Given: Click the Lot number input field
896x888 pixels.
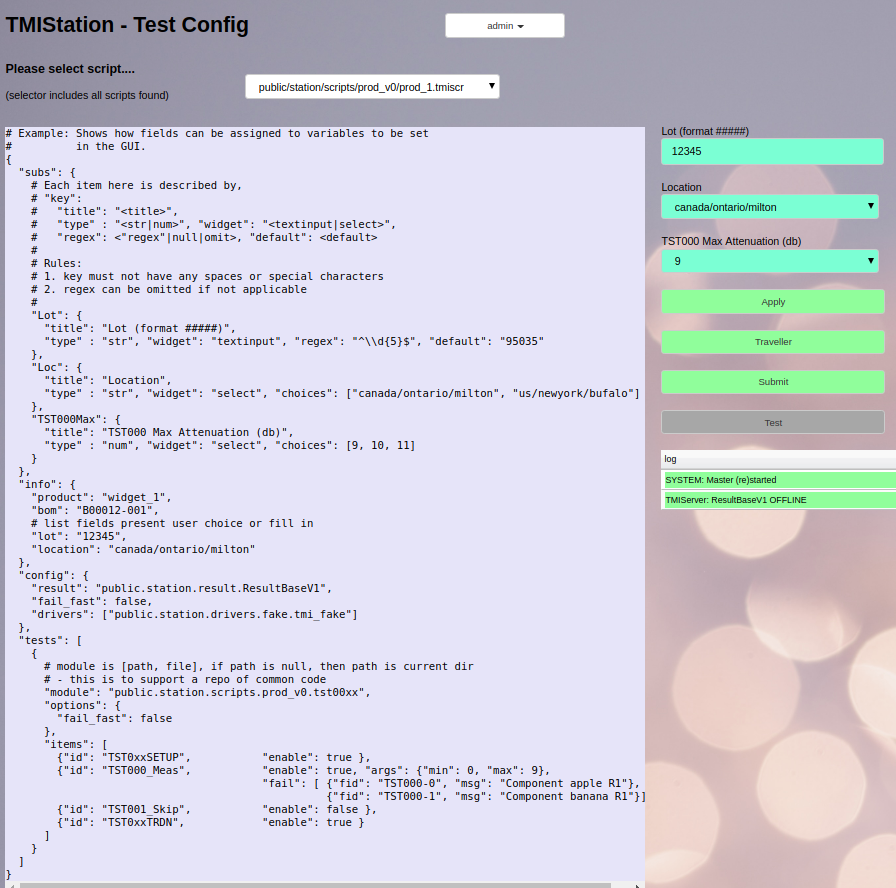Looking at the screenshot, I should tap(772, 151).
